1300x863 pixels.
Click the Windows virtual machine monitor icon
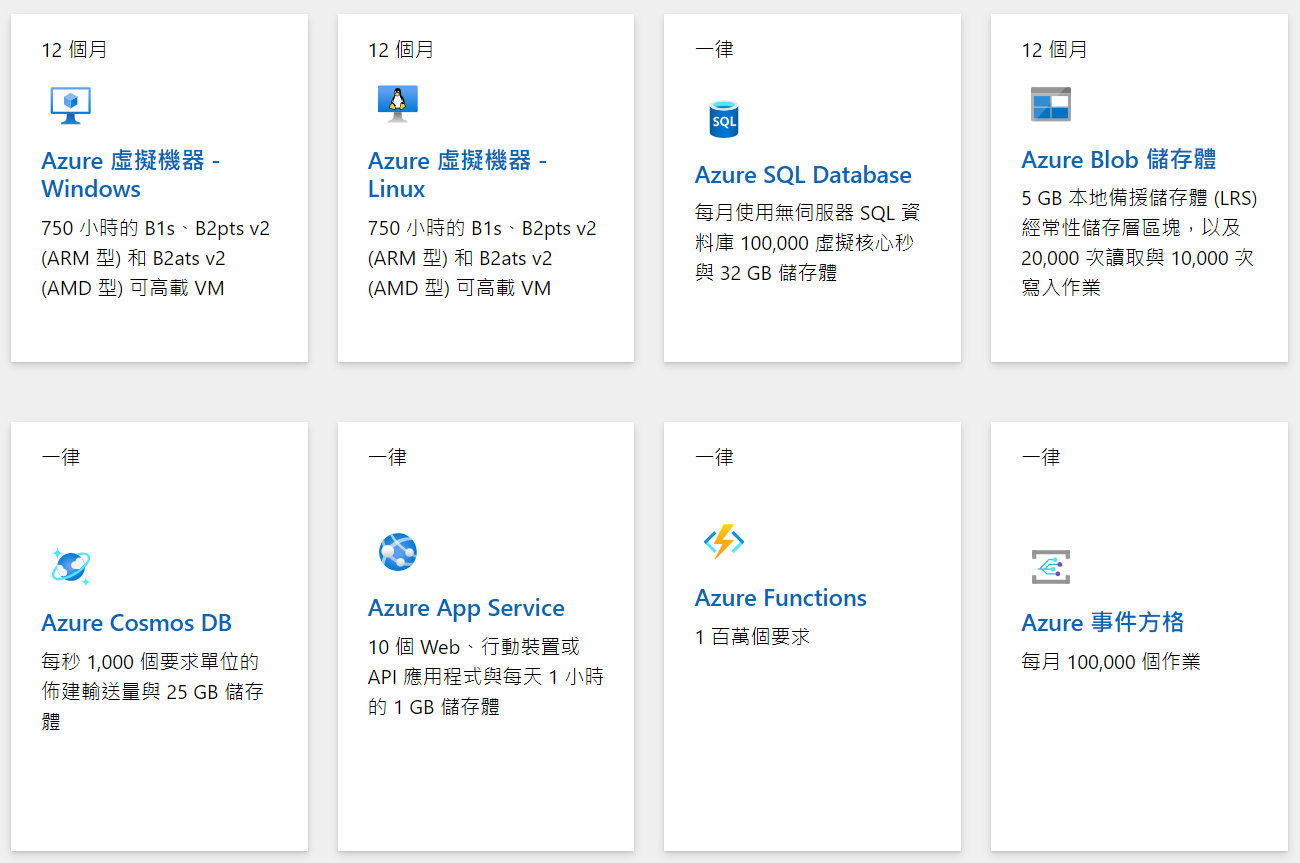[70, 105]
